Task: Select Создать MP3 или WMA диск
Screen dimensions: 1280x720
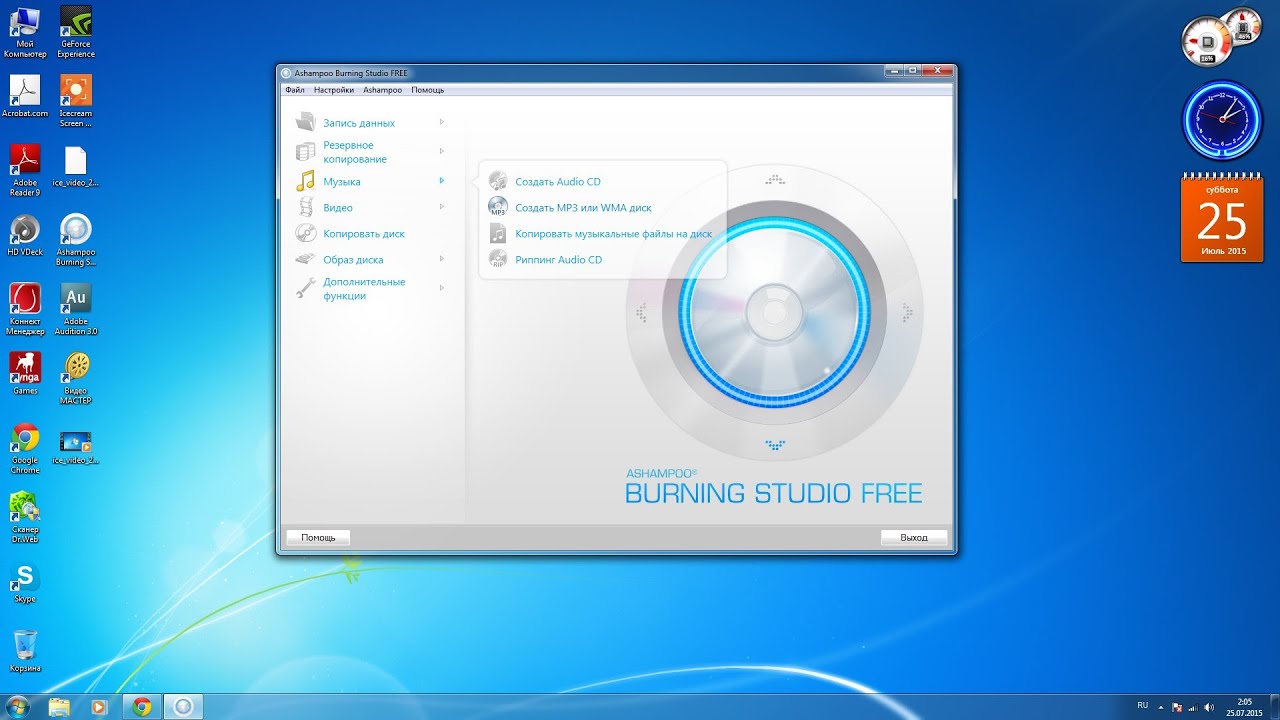Action: pos(583,208)
